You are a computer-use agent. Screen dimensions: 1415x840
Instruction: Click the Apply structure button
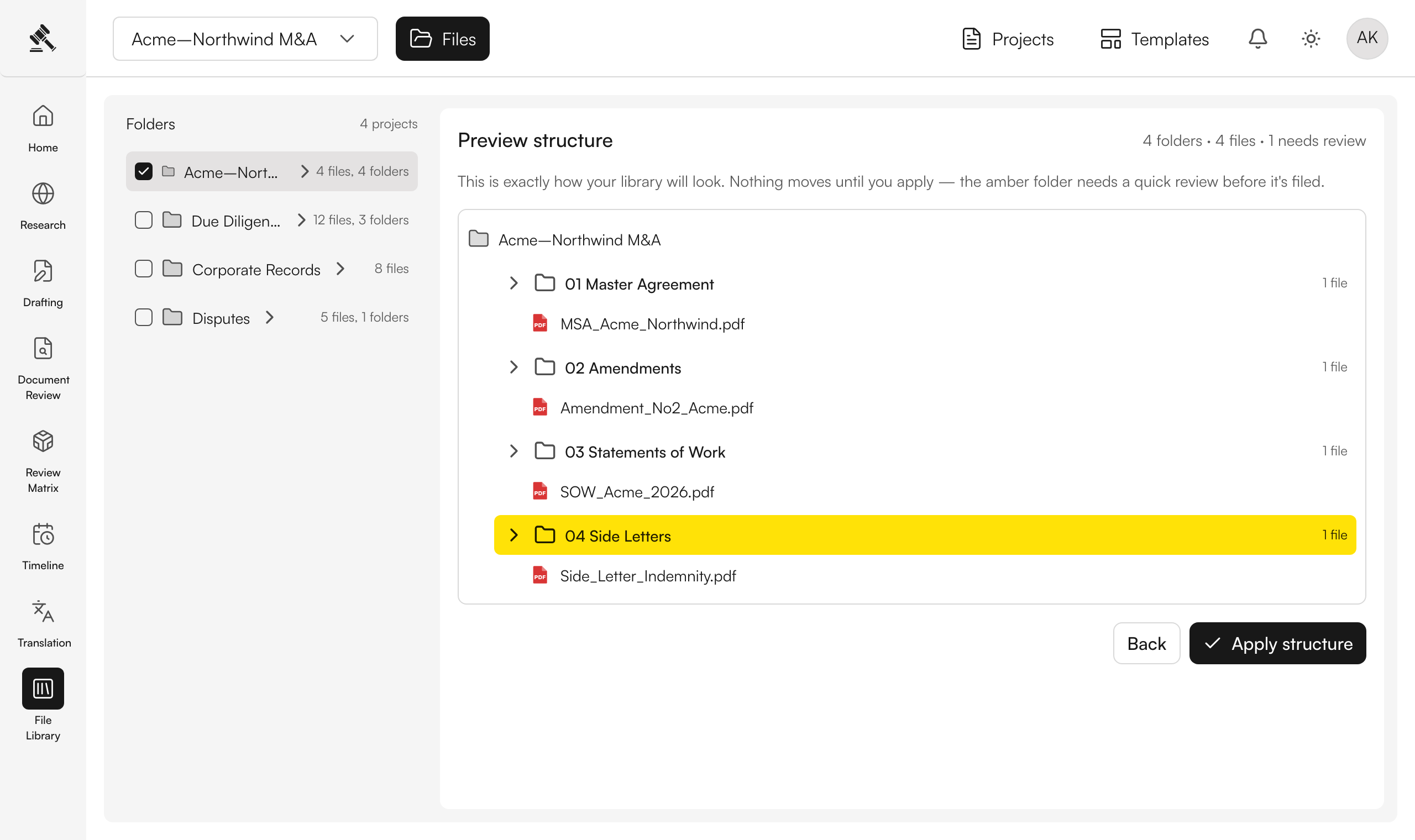(x=1277, y=643)
